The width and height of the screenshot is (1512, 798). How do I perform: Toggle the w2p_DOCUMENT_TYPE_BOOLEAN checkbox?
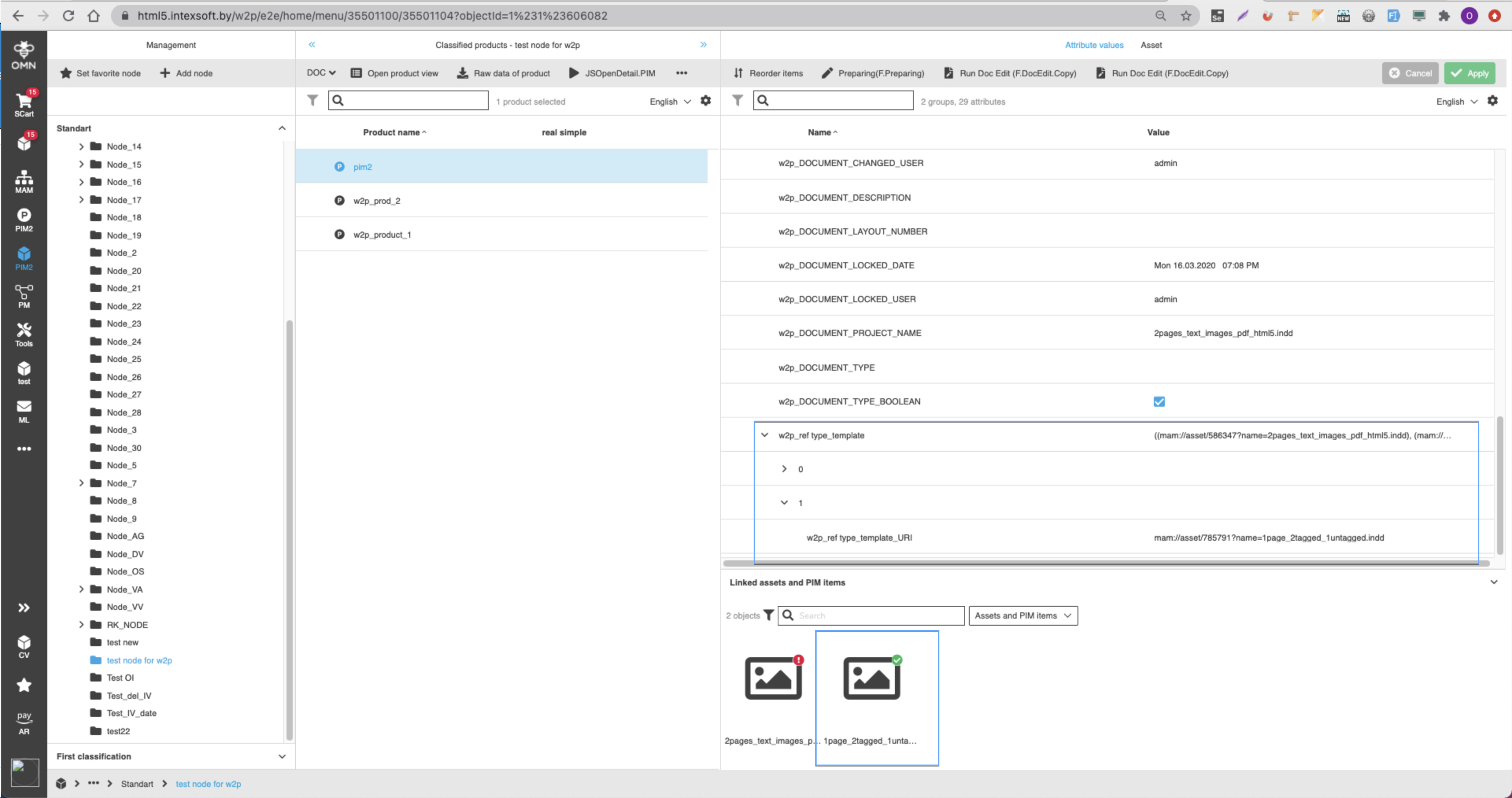point(1159,401)
